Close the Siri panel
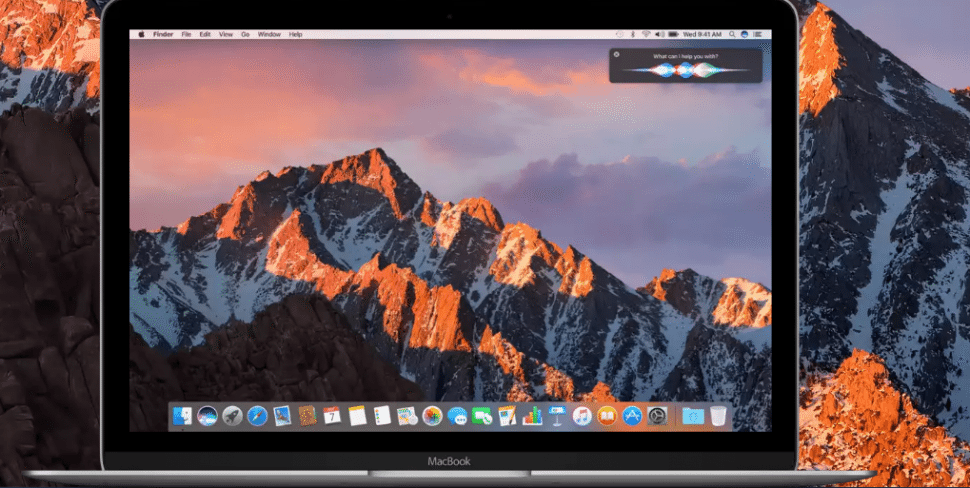 [616, 54]
